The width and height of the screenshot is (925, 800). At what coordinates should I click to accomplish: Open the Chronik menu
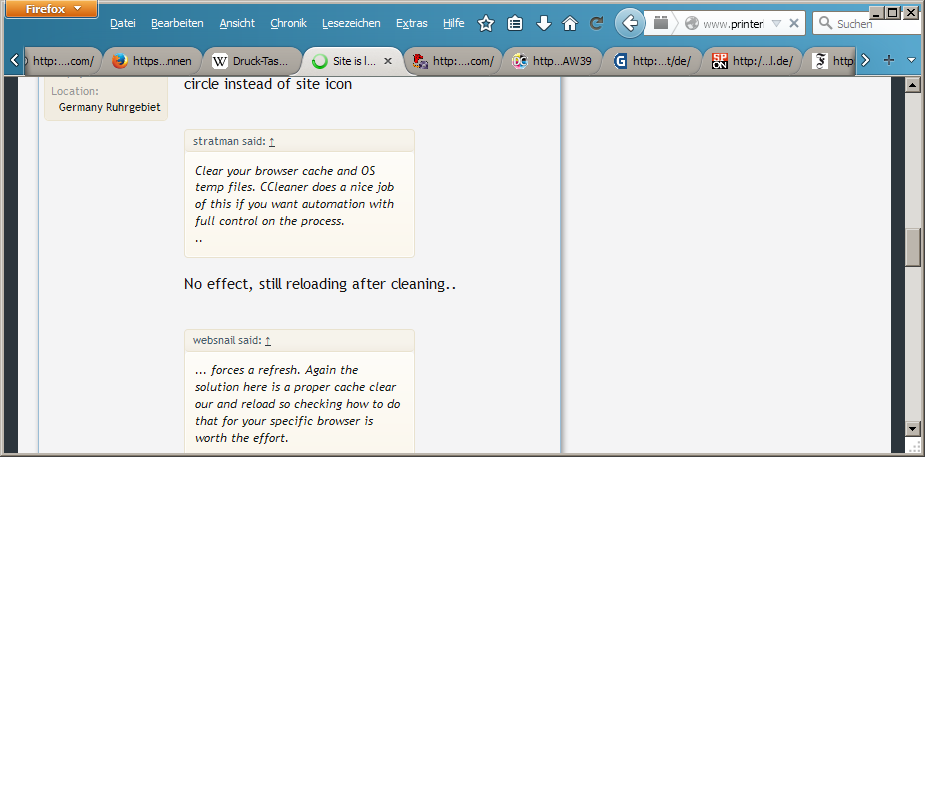[288, 23]
